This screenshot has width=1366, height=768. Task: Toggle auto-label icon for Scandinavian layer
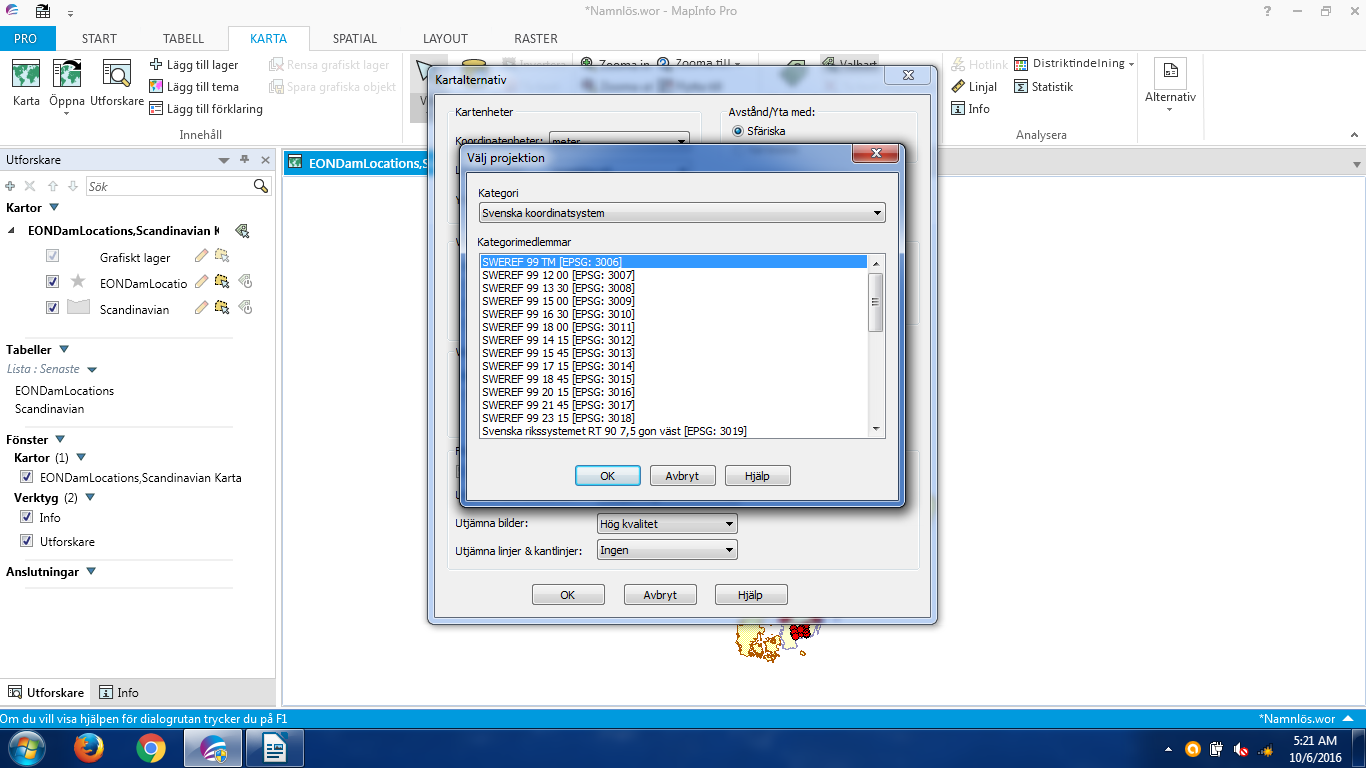point(244,308)
